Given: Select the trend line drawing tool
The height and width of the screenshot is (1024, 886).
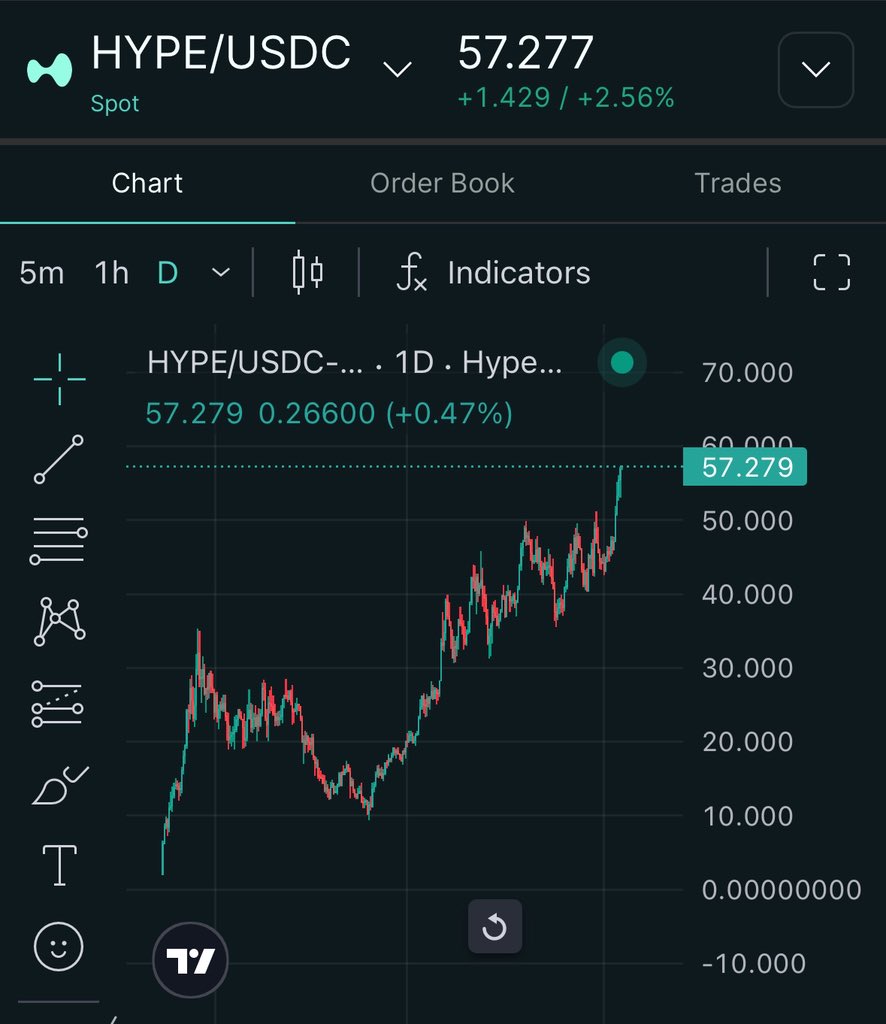Looking at the screenshot, I should [59, 459].
